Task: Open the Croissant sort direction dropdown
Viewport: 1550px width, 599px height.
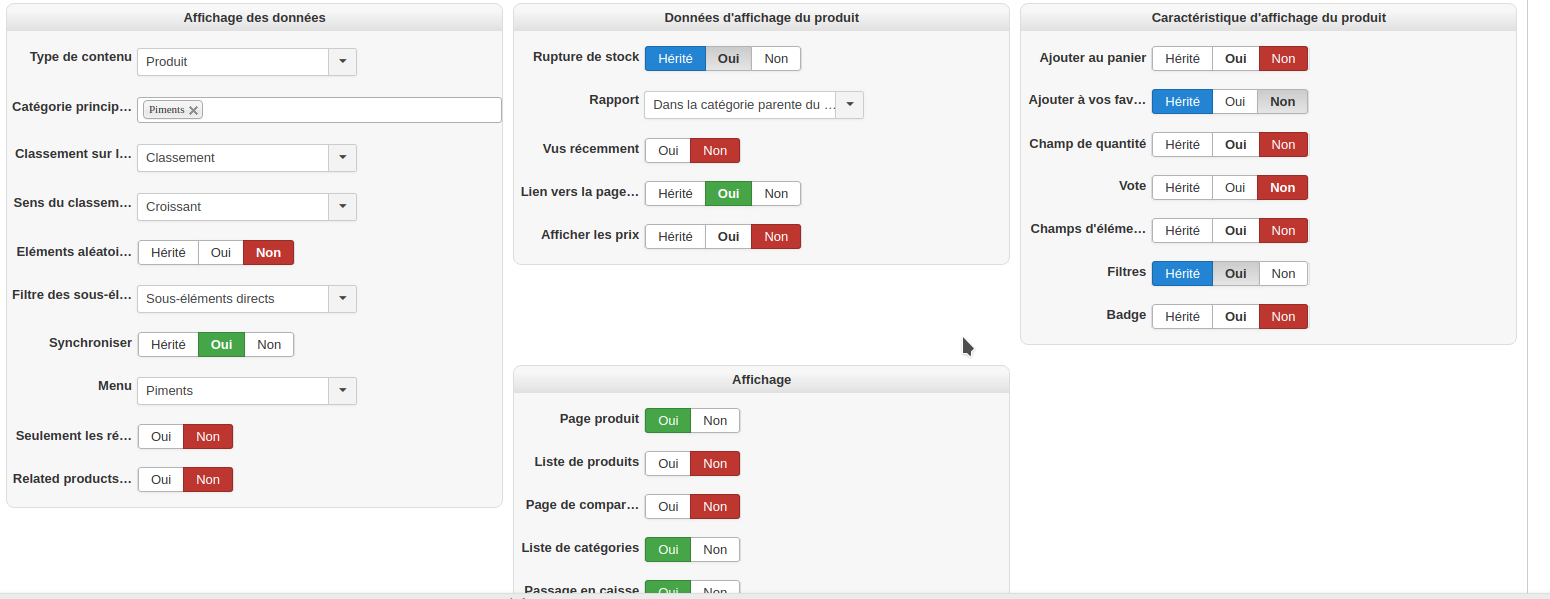Action: click(x=342, y=207)
